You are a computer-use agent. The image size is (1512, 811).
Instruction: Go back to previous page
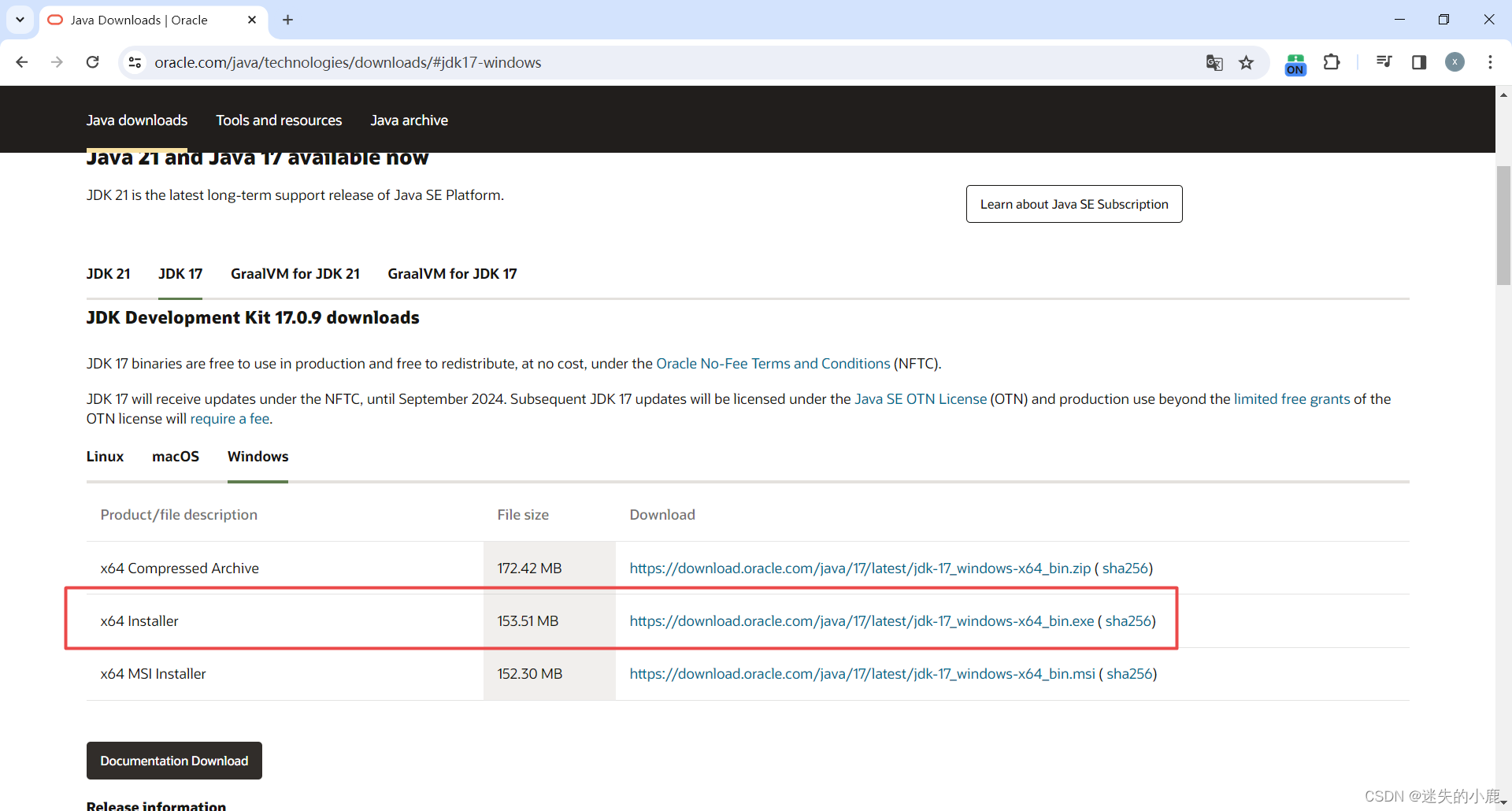22,62
